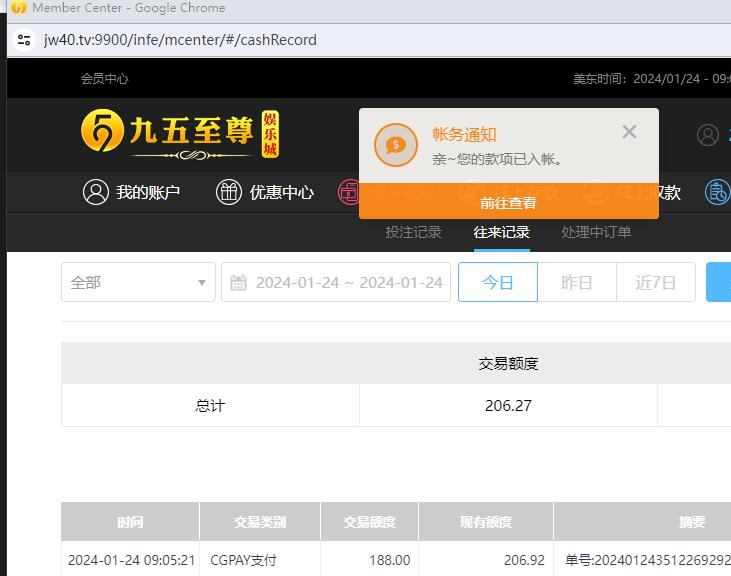Click the orange money chat icon in the notification
The image size is (731, 576).
click(x=396, y=145)
